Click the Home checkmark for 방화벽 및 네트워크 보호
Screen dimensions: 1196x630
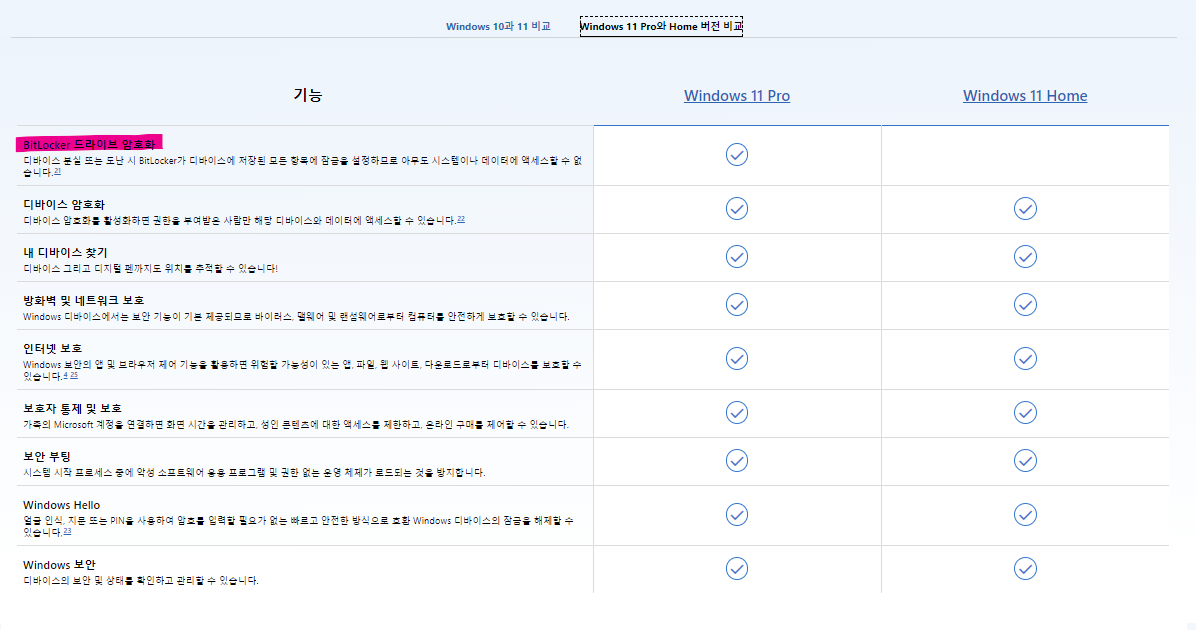tap(1025, 304)
